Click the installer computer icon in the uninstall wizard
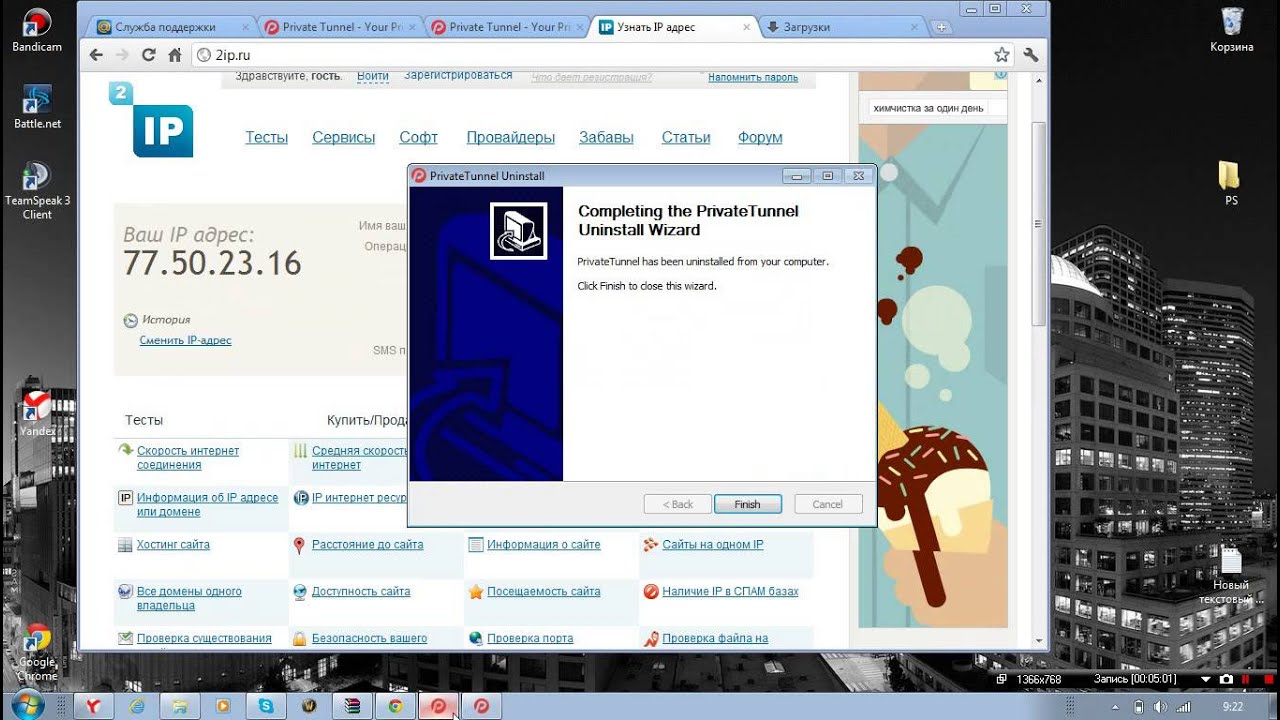Image resolution: width=1280 pixels, height=720 pixels. coord(518,231)
